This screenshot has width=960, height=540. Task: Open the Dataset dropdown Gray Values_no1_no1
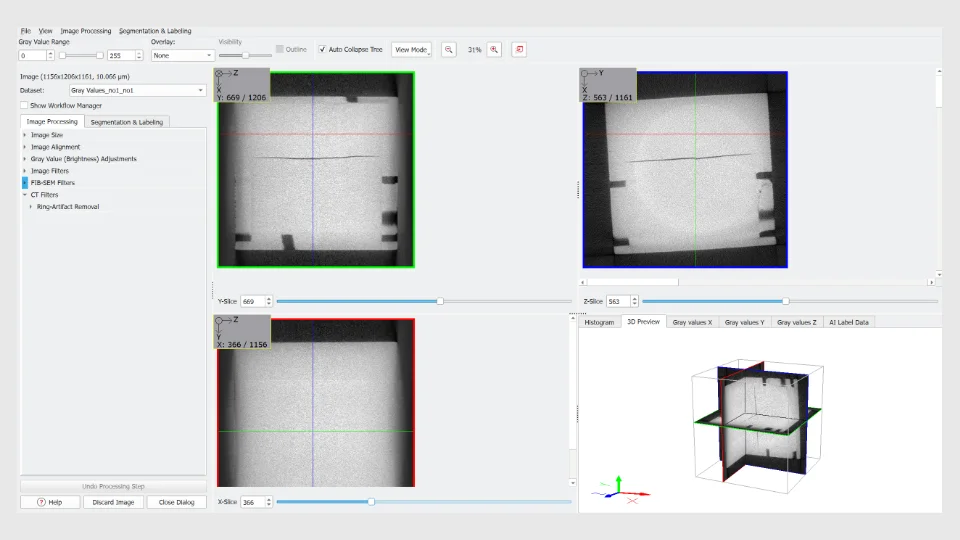click(x=137, y=90)
